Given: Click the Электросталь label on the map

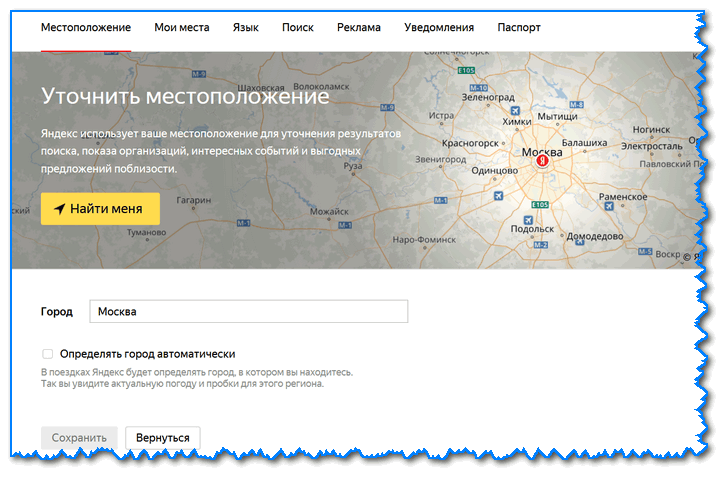Looking at the screenshot, I should pos(652,146).
